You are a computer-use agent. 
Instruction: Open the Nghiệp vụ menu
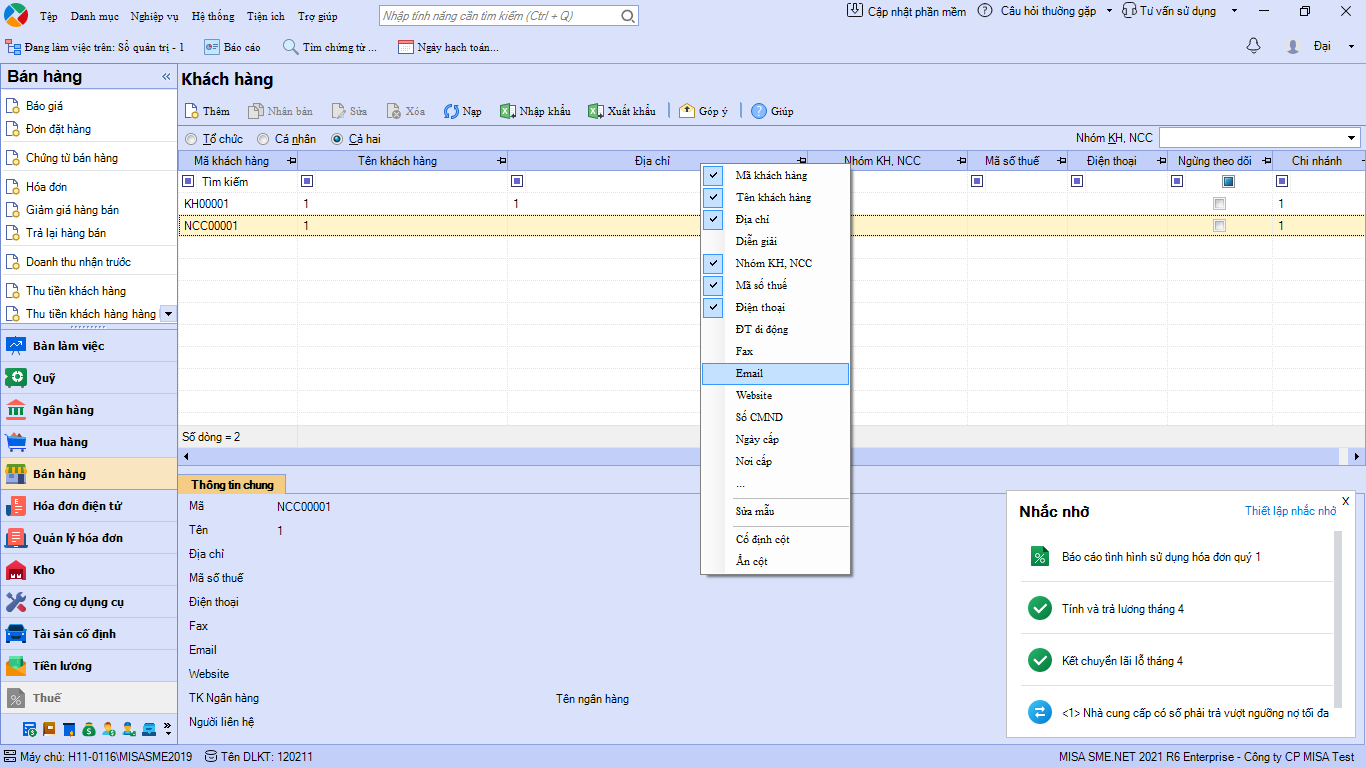click(x=155, y=16)
